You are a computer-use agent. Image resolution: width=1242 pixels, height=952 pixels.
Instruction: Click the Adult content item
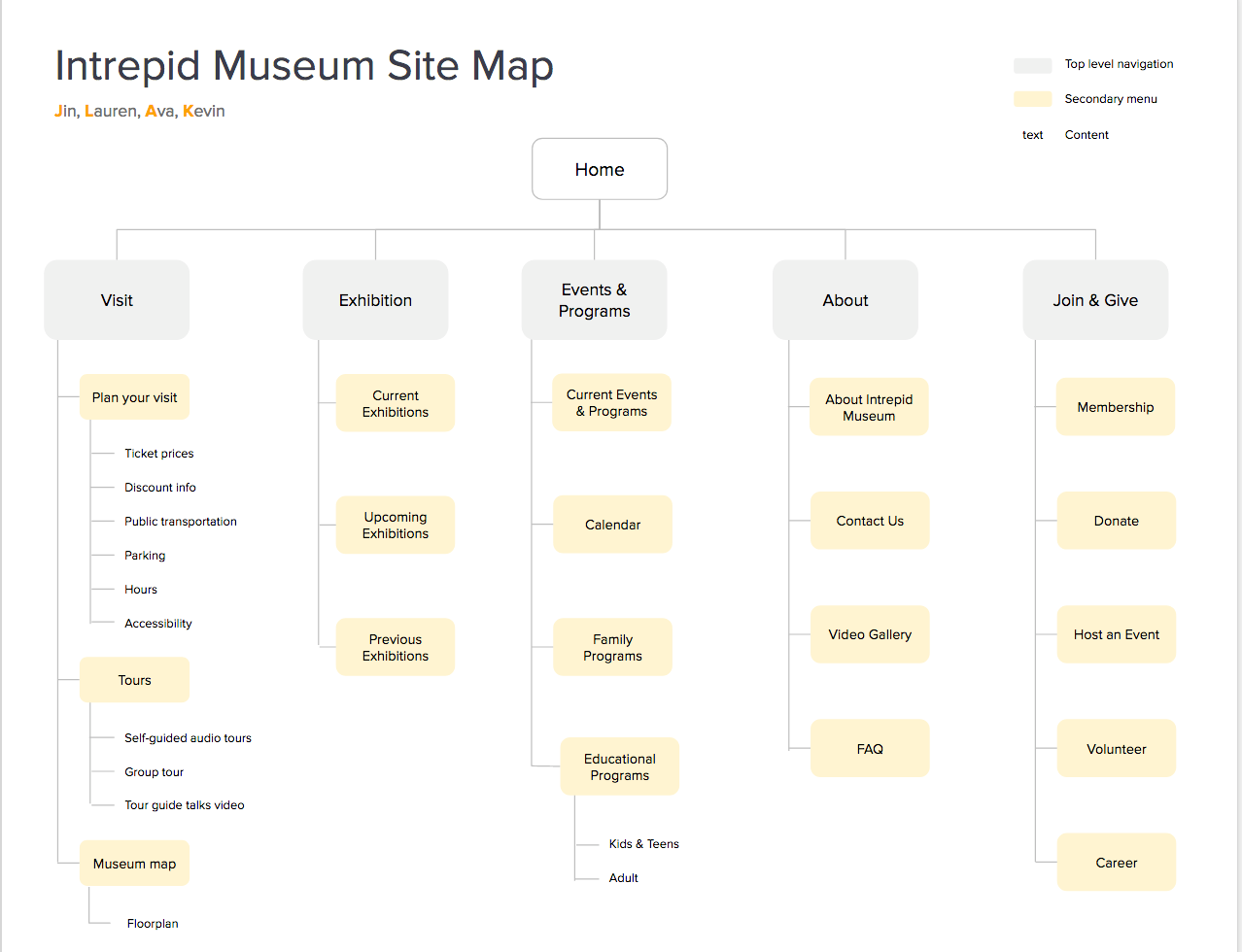point(624,878)
